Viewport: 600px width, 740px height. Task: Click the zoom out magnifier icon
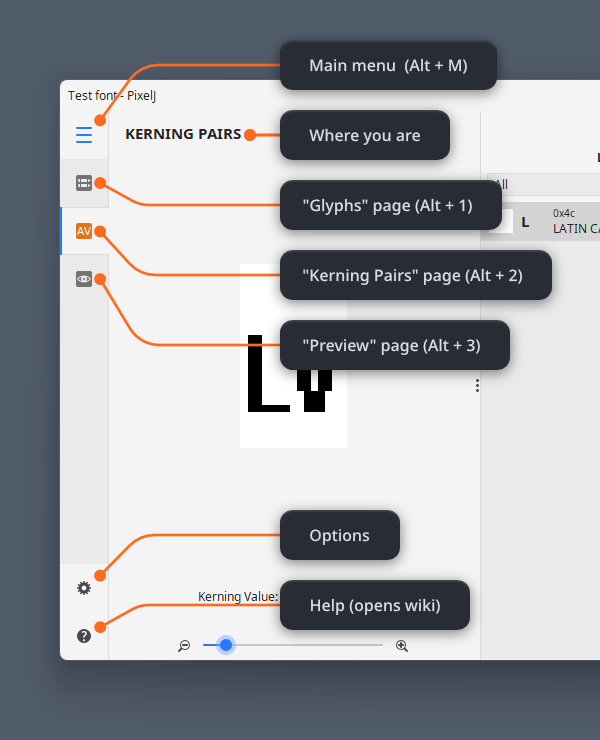pyautogui.click(x=184, y=646)
